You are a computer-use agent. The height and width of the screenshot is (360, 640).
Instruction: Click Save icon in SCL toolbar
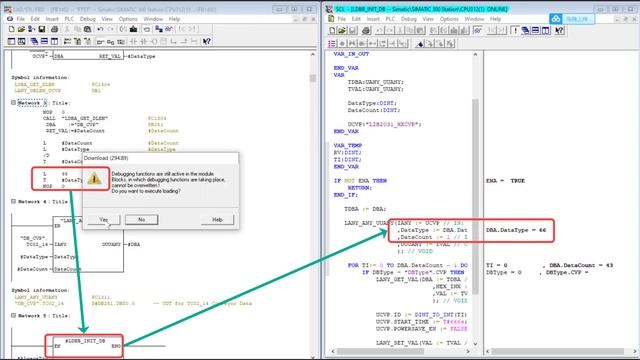[x=352, y=30]
